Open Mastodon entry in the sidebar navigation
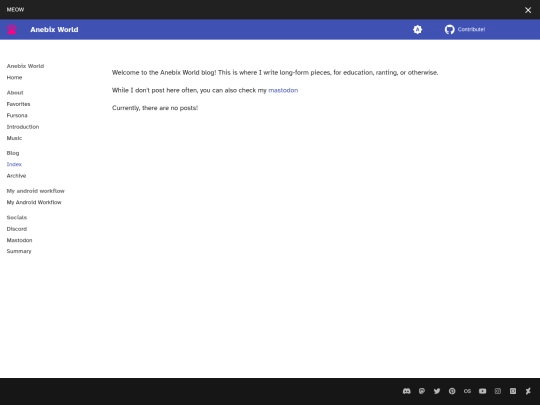540x405 pixels. point(19,240)
